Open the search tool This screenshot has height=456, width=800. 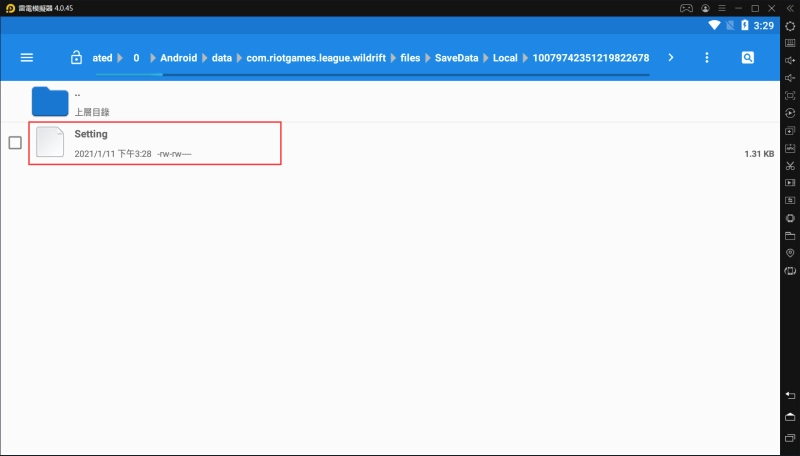(747, 58)
